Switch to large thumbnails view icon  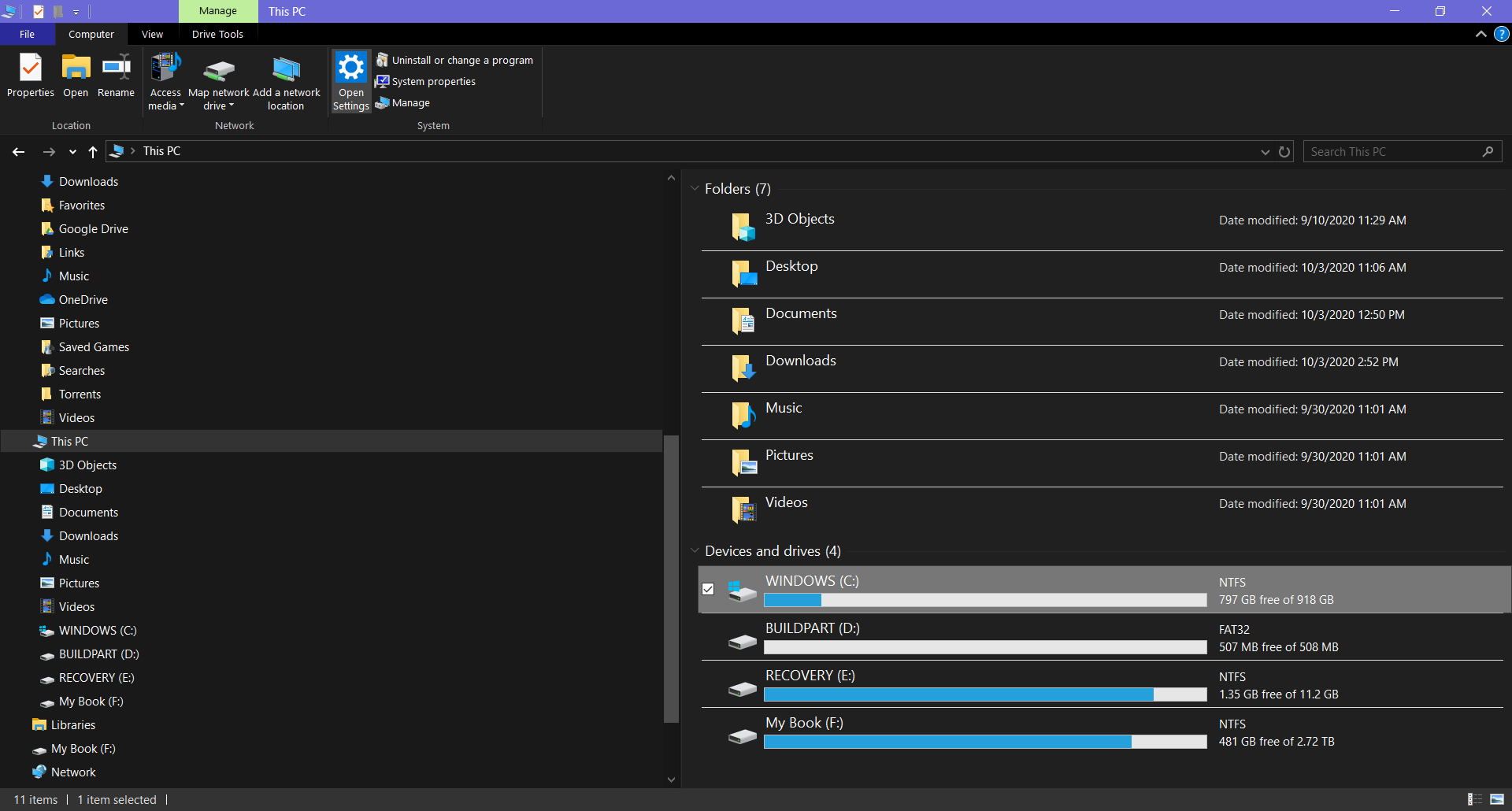tap(1496, 799)
